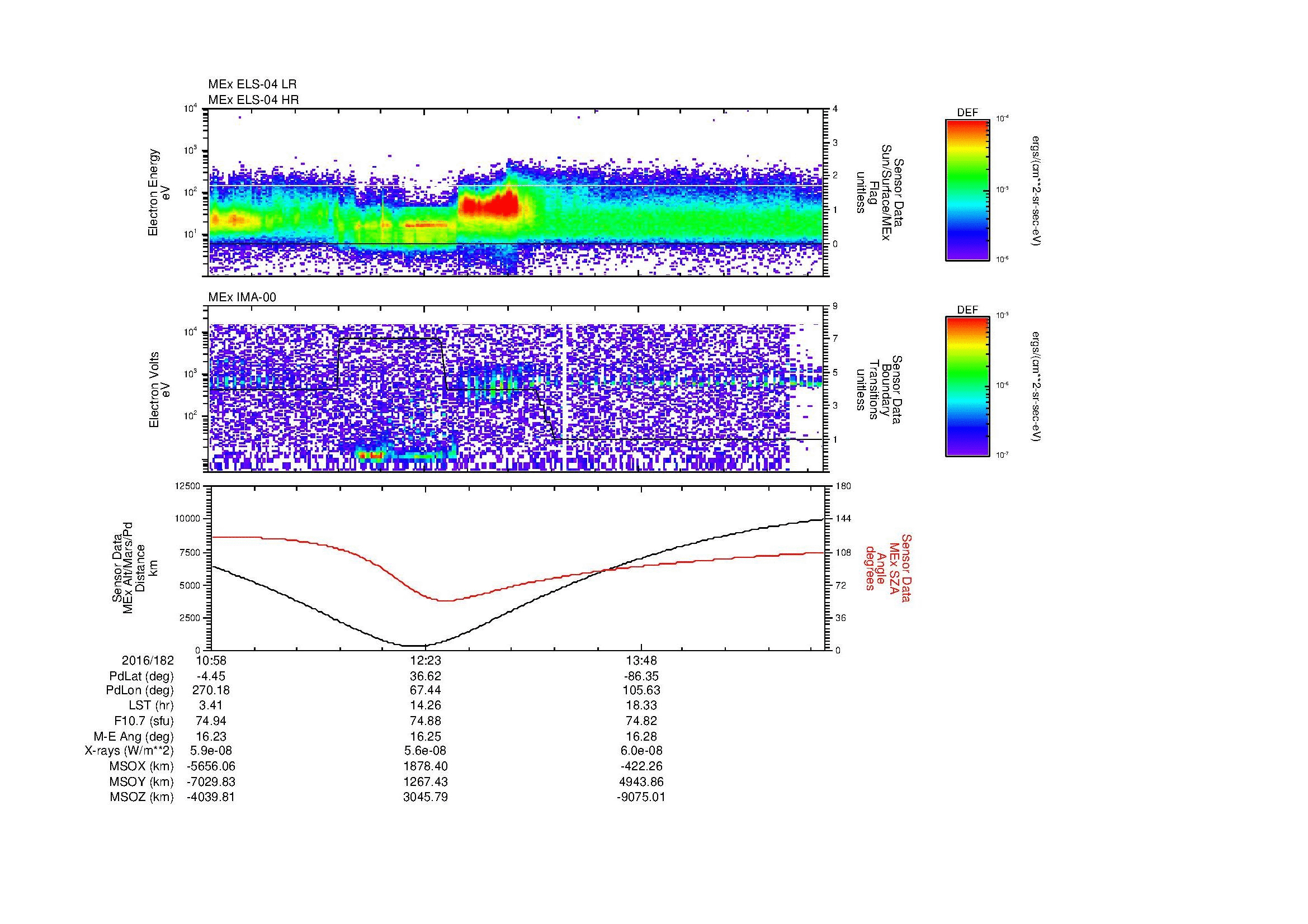Click the MSOX value -422.26
Viewport: 1308px width, 924px height.
pos(641,766)
